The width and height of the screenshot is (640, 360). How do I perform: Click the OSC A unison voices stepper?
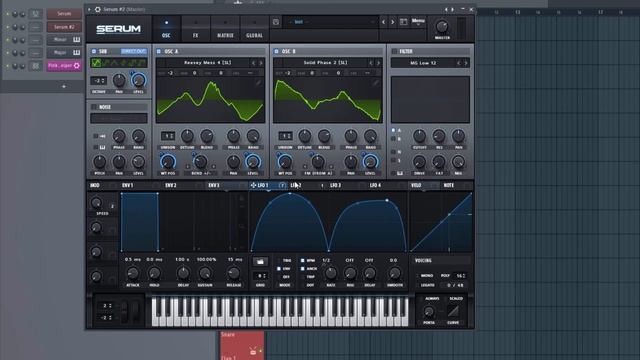click(x=168, y=136)
